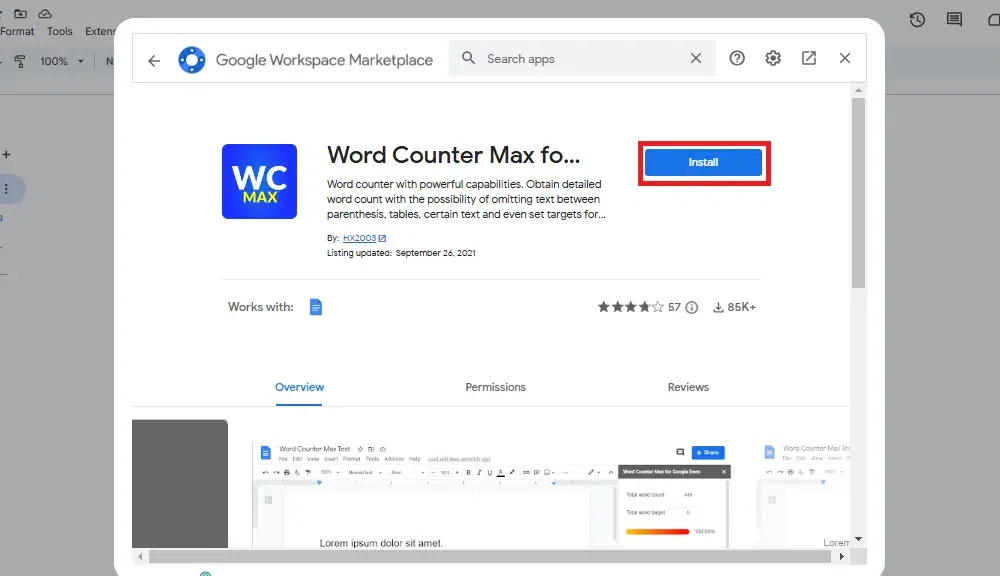Image resolution: width=1000 pixels, height=576 pixels.
Task: Click the vertical scrollbar up arrow
Action: (858, 90)
